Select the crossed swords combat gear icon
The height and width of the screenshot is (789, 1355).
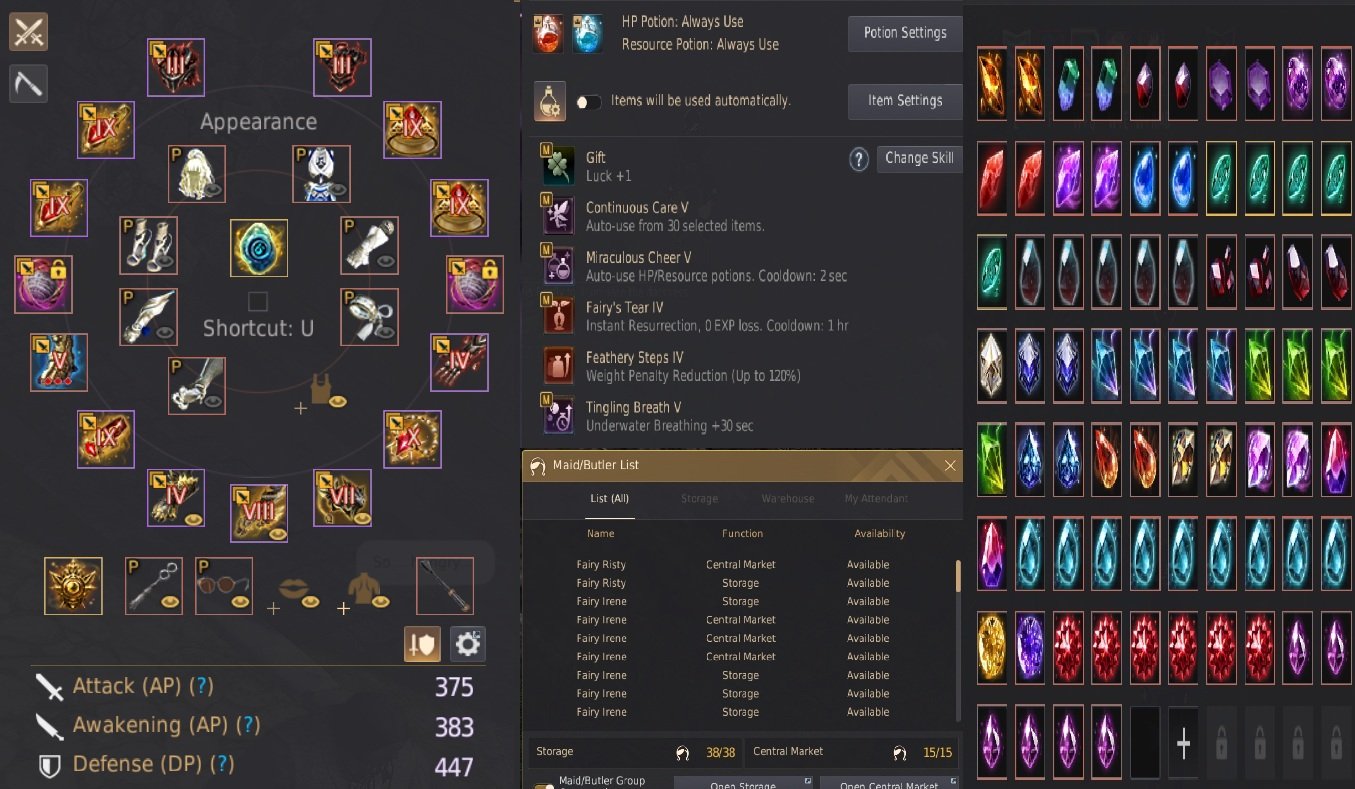point(29,32)
